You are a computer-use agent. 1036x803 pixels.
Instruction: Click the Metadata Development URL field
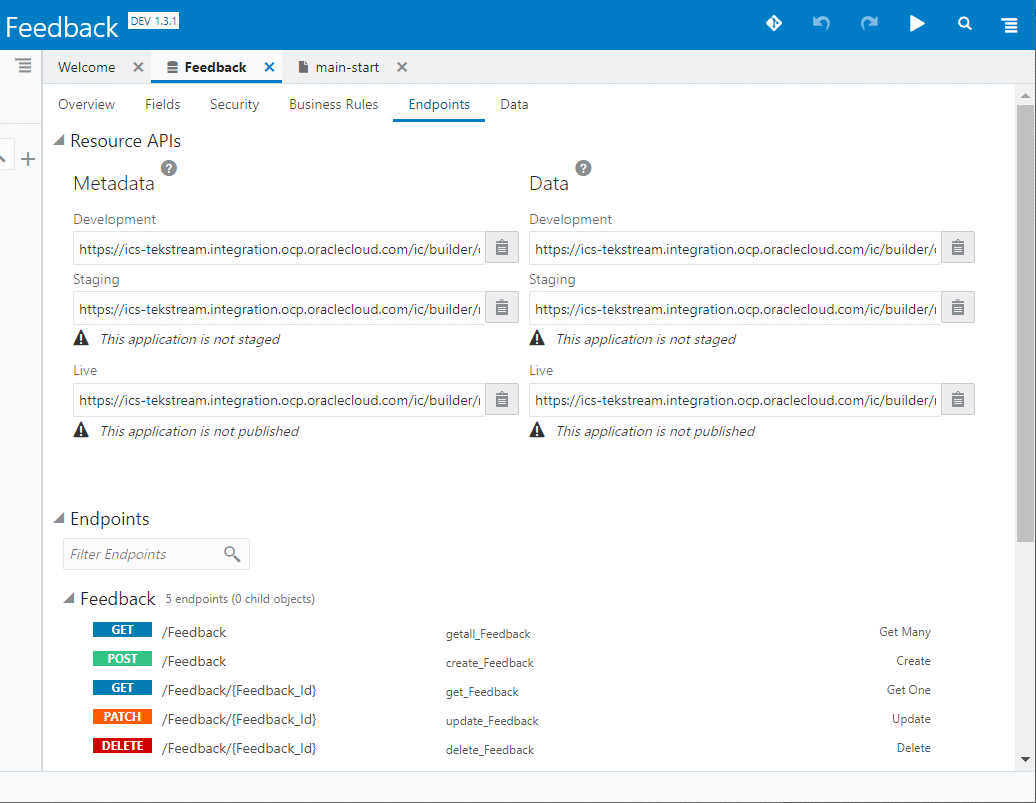pos(279,249)
